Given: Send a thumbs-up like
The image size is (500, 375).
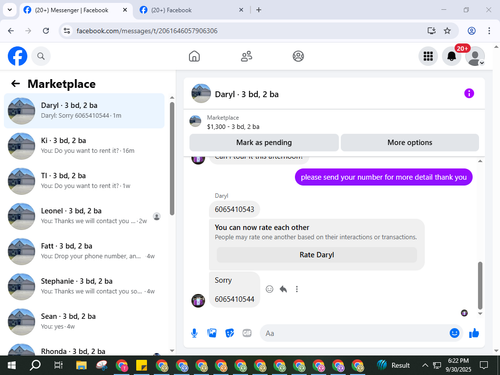Looking at the screenshot, I should click(474, 333).
